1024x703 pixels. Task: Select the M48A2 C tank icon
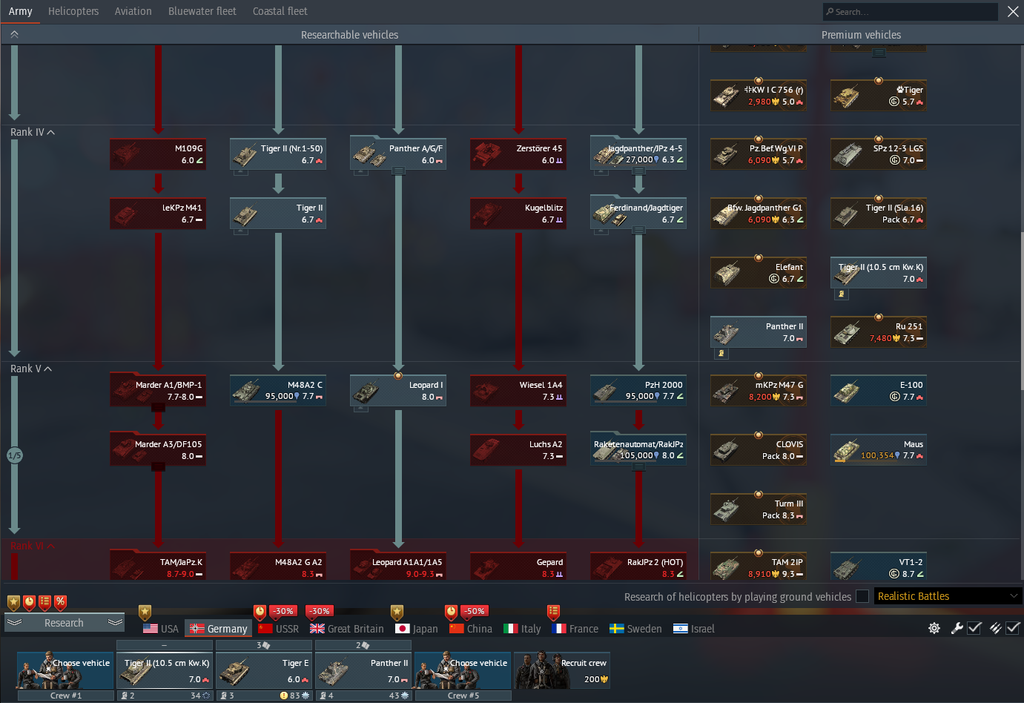tap(278, 391)
